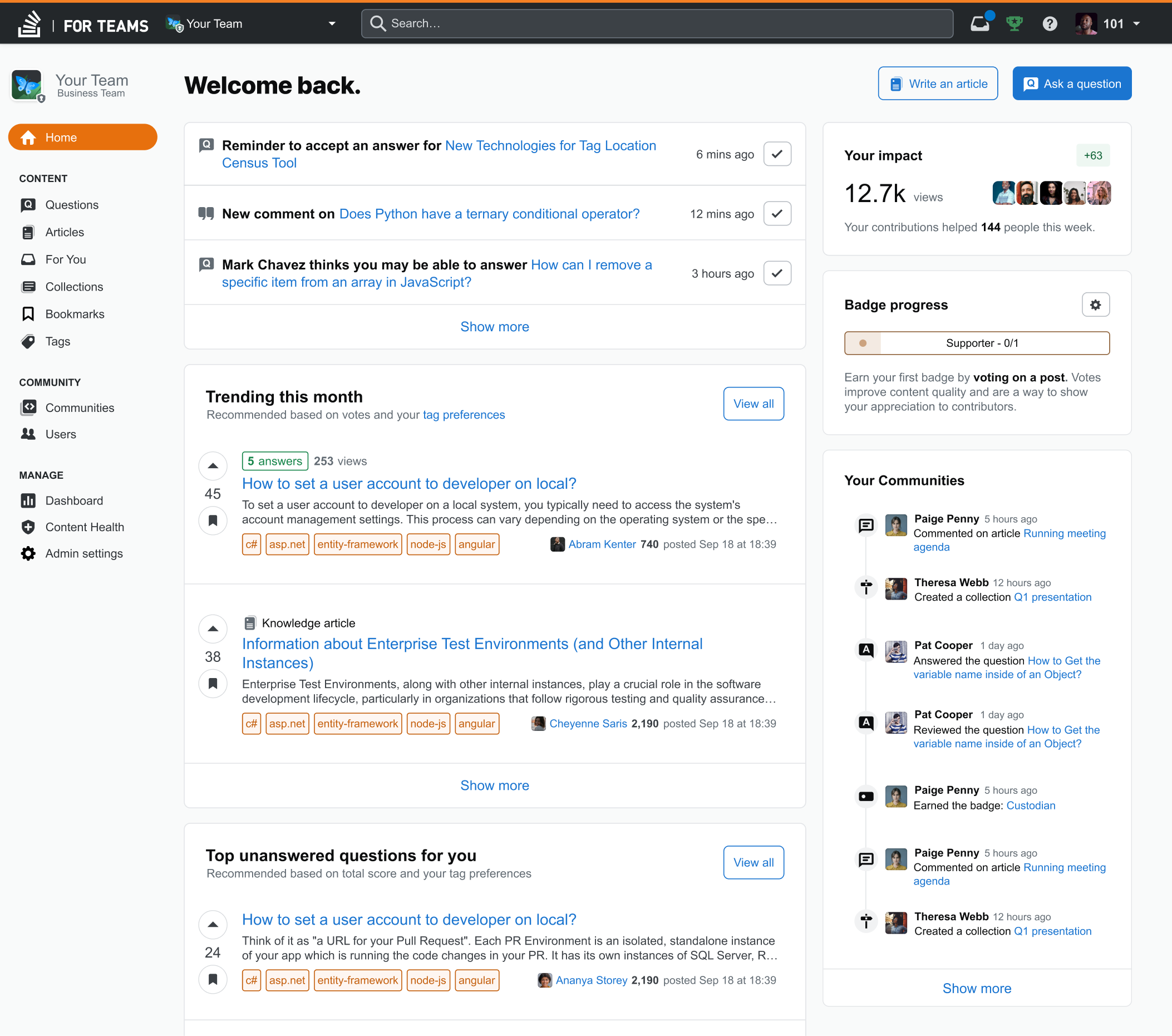The width and height of the screenshot is (1172, 1036).
Task: Open the help question mark icon
Action: (1050, 23)
